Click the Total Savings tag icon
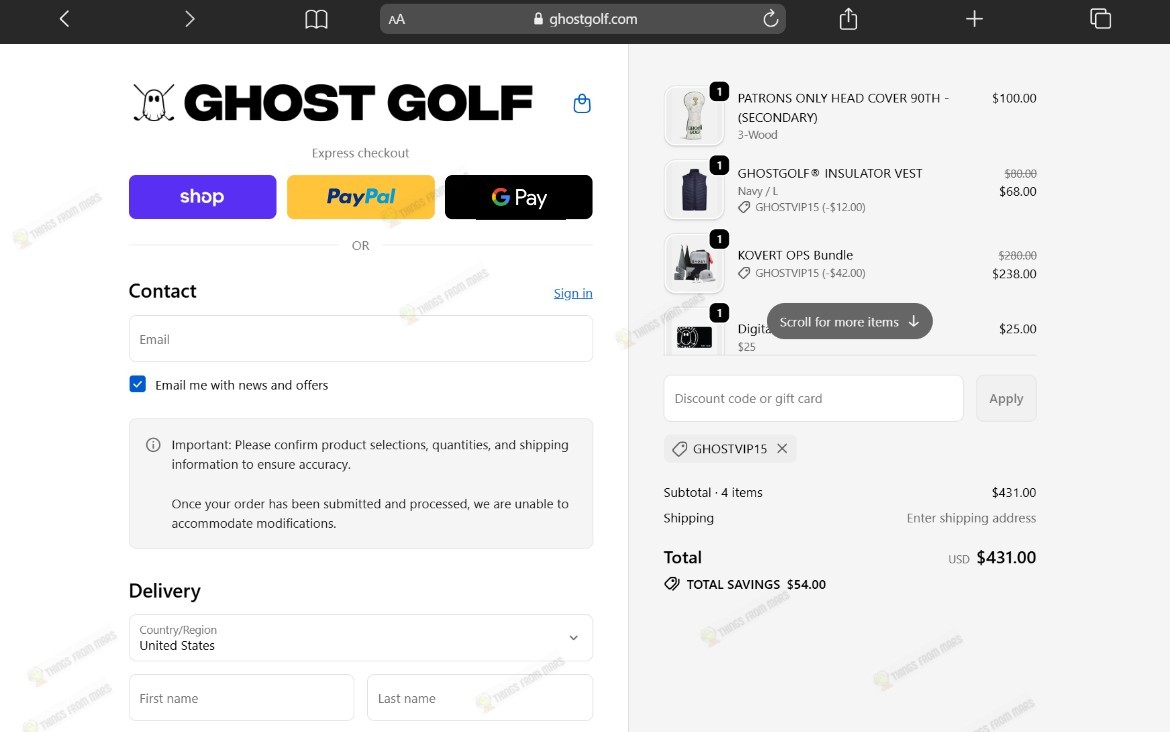 [x=672, y=584]
